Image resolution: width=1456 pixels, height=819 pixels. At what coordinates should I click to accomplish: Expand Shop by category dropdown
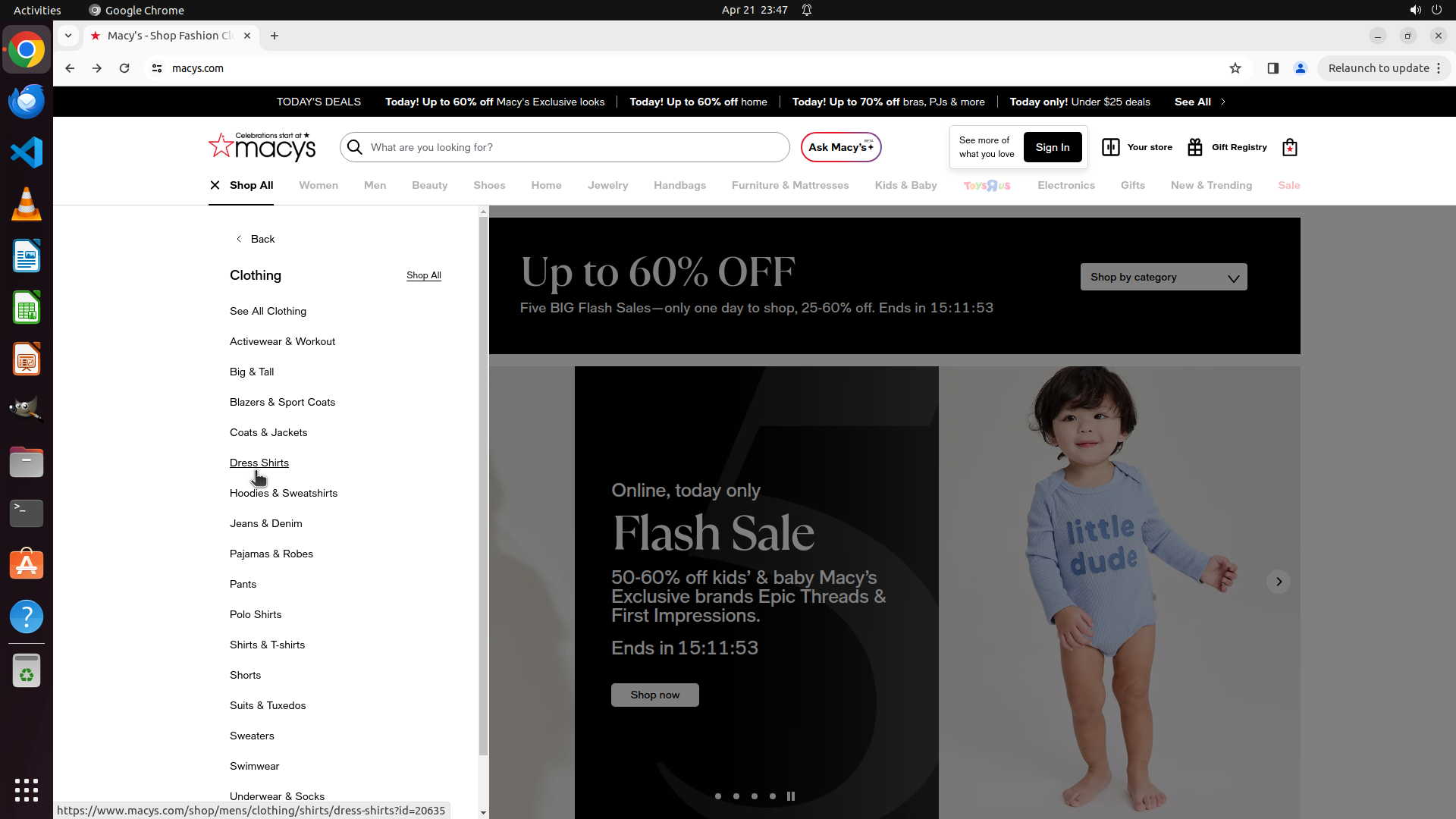(x=1163, y=278)
